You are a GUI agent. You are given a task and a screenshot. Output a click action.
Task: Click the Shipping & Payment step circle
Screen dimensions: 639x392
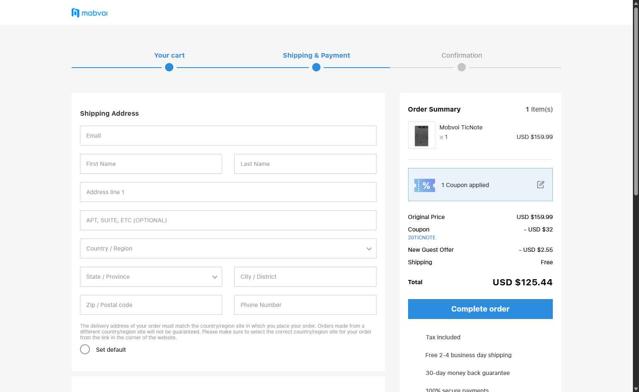click(x=316, y=67)
